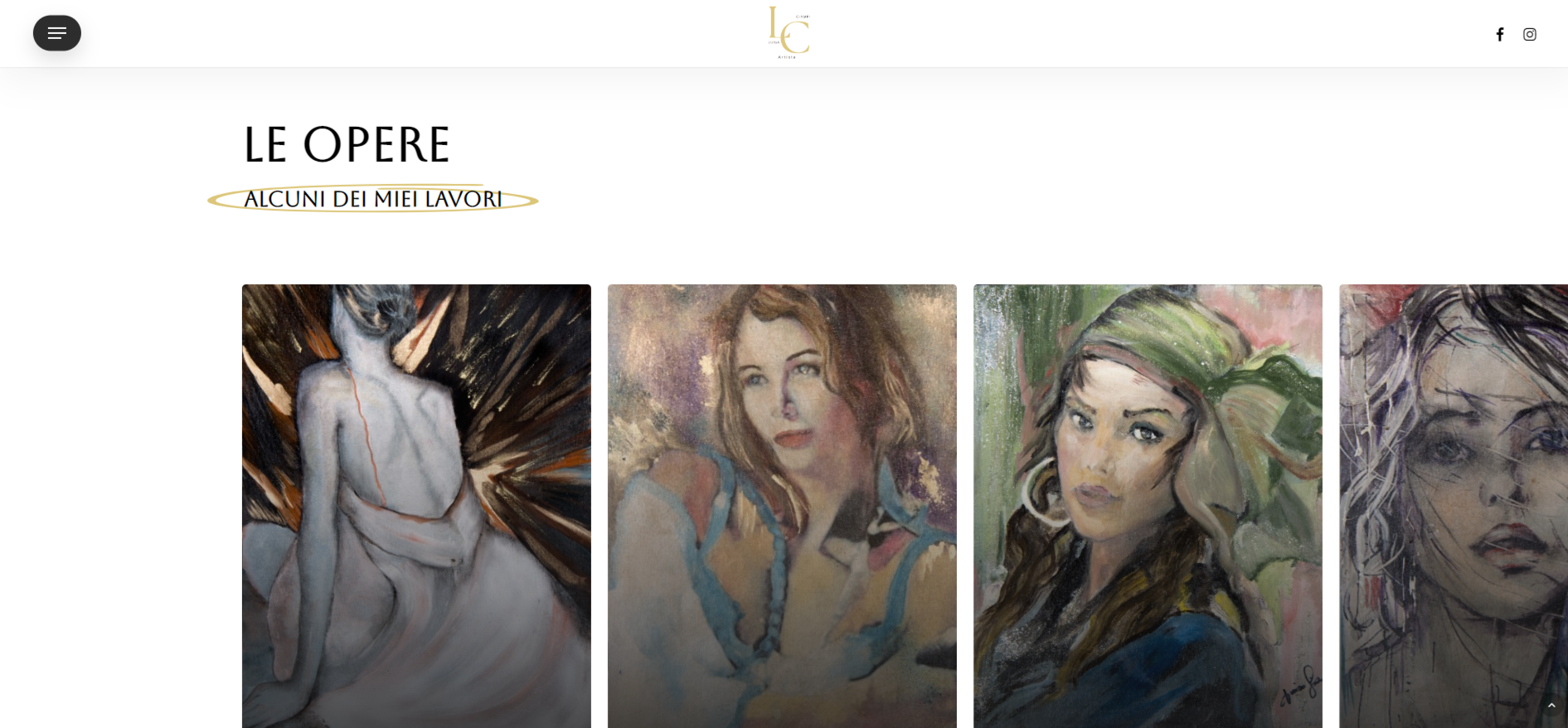Image resolution: width=1568 pixels, height=728 pixels.
Task: Click the LE OPERE heading
Action: coord(347,145)
